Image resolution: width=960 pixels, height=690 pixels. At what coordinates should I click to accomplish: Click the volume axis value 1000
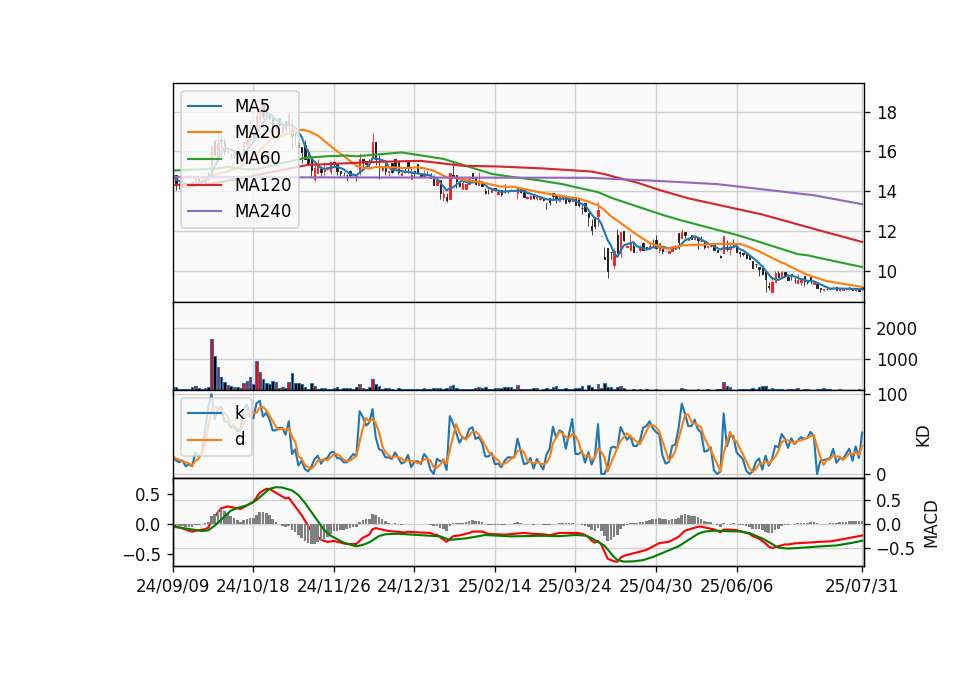click(x=897, y=360)
